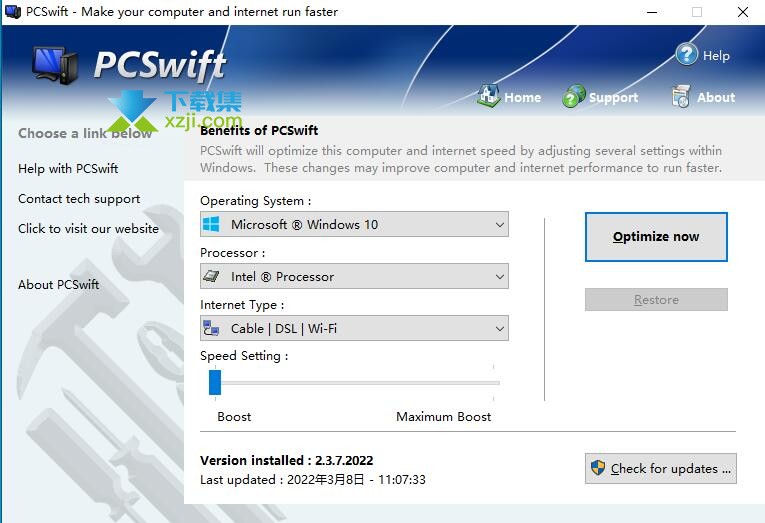765x523 pixels.
Task: Click the Choose a link below heading
Action: 85,133
